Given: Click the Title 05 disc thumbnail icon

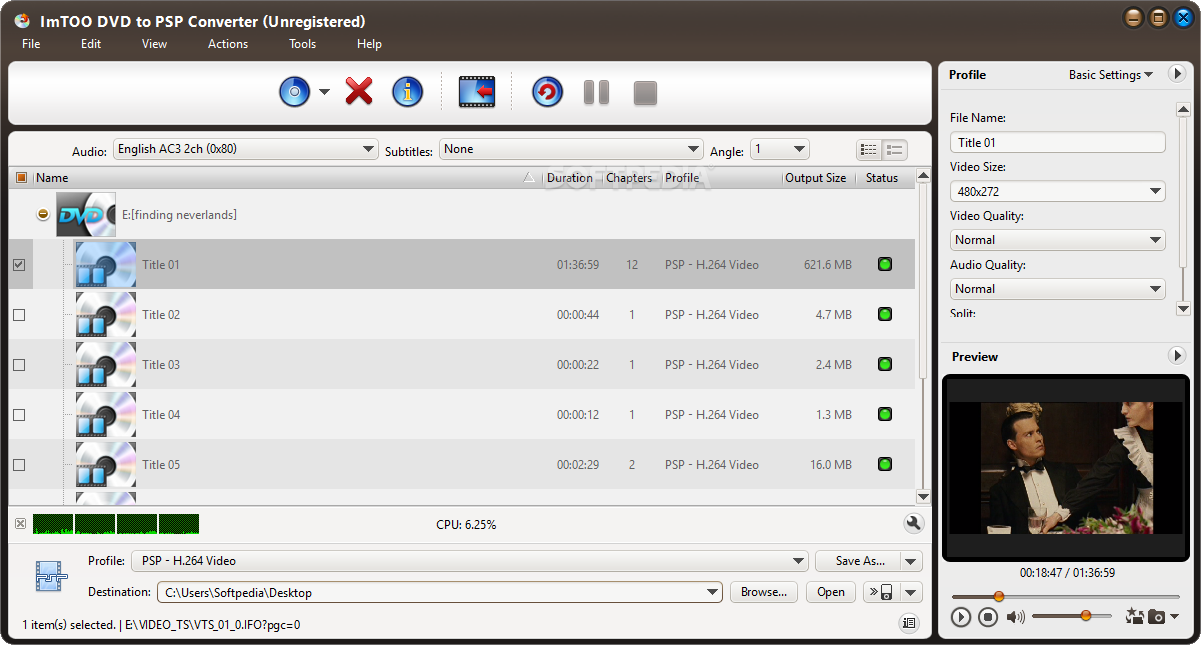Looking at the screenshot, I should tap(105, 465).
